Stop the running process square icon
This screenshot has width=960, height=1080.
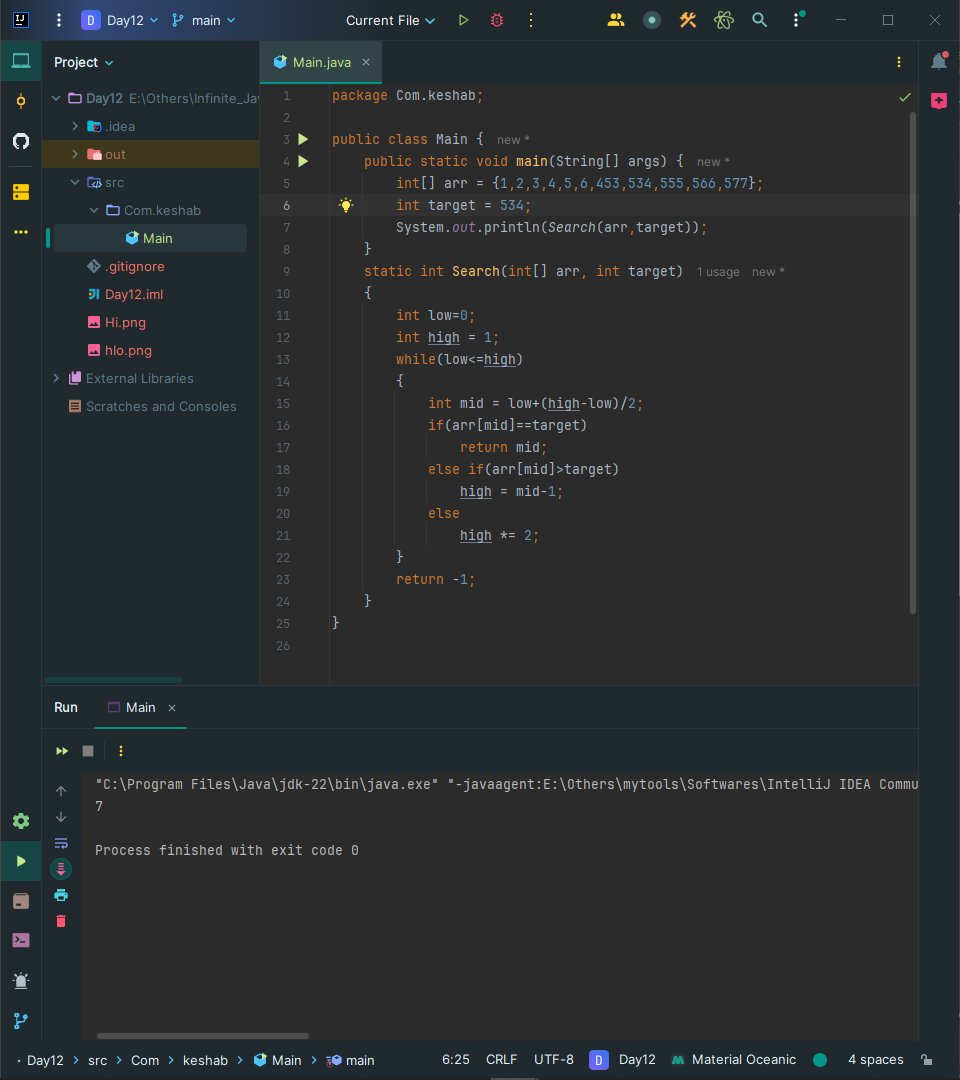click(87, 751)
